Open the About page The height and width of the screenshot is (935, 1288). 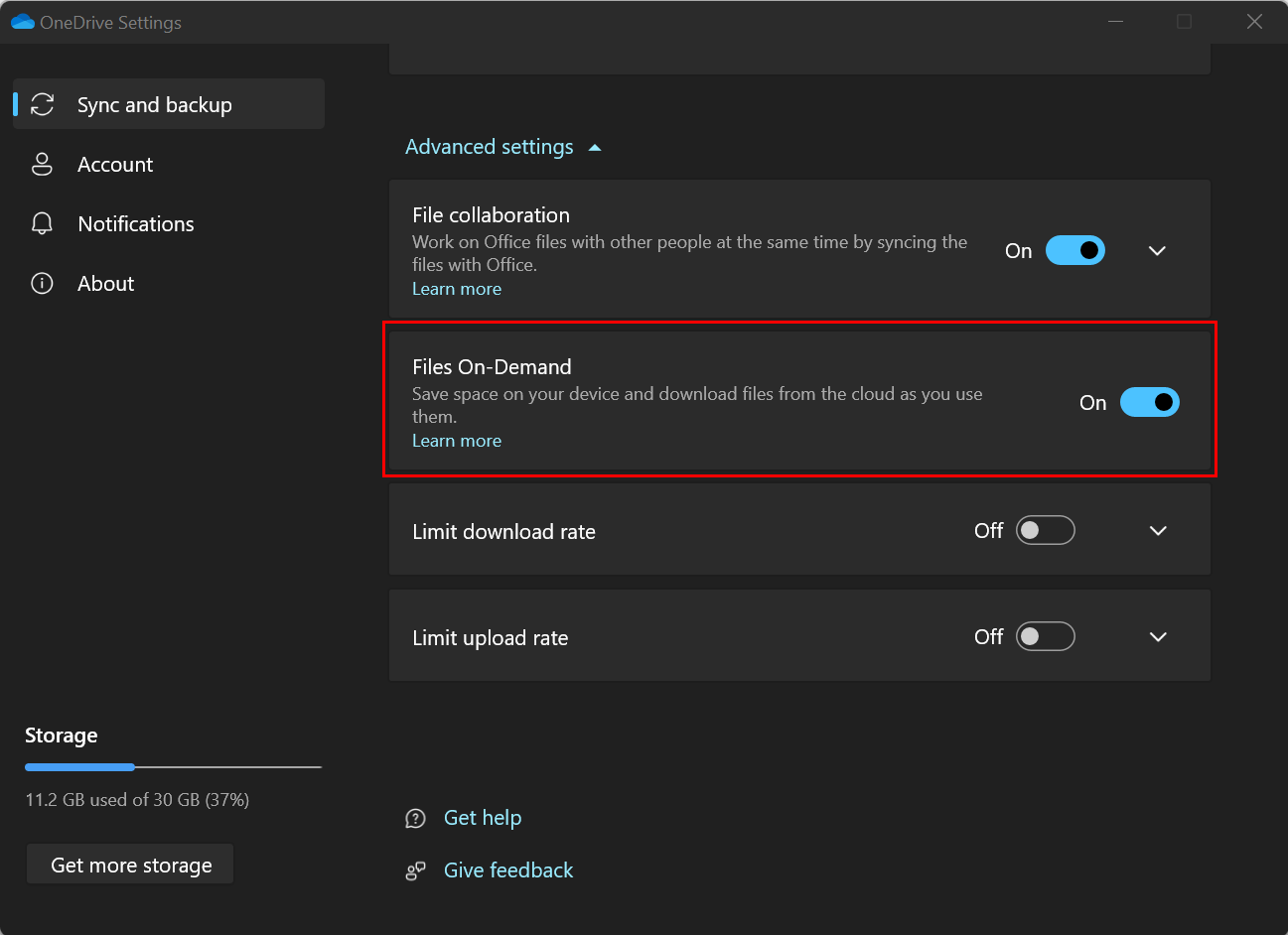105,283
